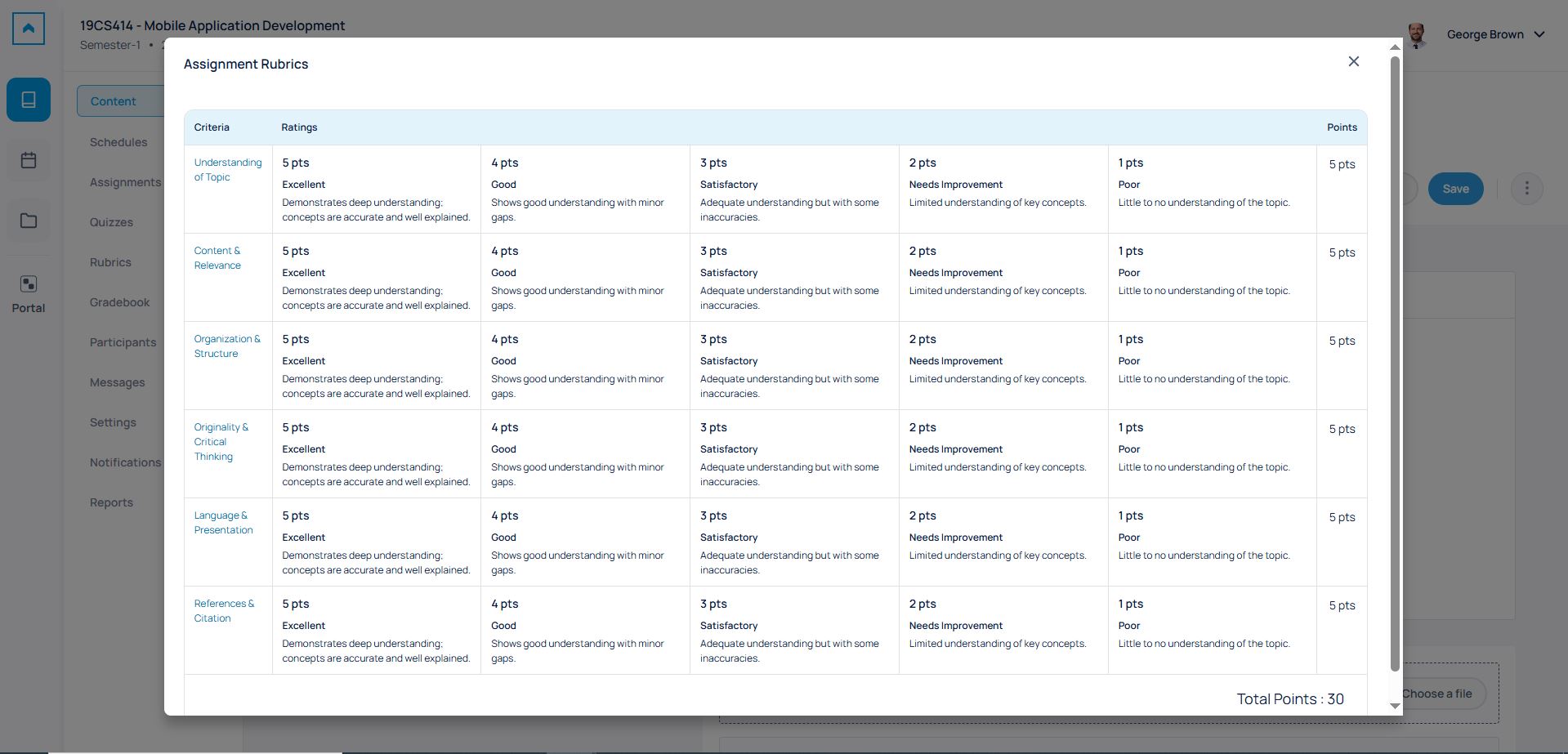This screenshot has width=1568, height=754.
Task: Go to the Participants menu item
Action: pyautogui.click(x=123, y=342)
